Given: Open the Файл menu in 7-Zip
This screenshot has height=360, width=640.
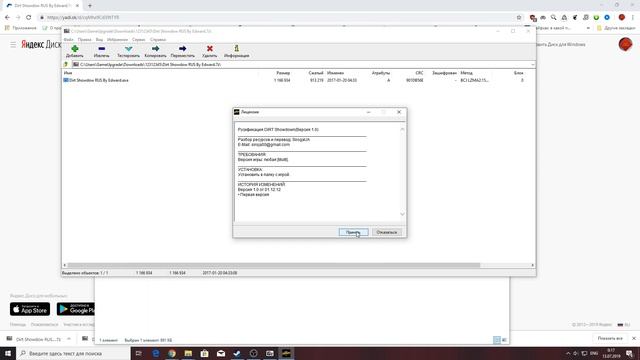Looking at the screenshot, I should click(69, 40).
